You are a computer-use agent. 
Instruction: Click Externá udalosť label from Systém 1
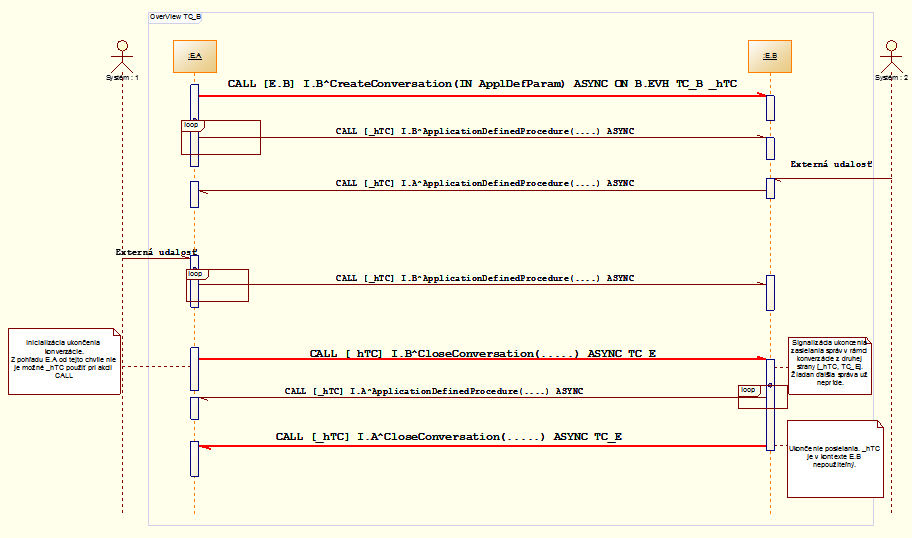(x=157, y=252)
